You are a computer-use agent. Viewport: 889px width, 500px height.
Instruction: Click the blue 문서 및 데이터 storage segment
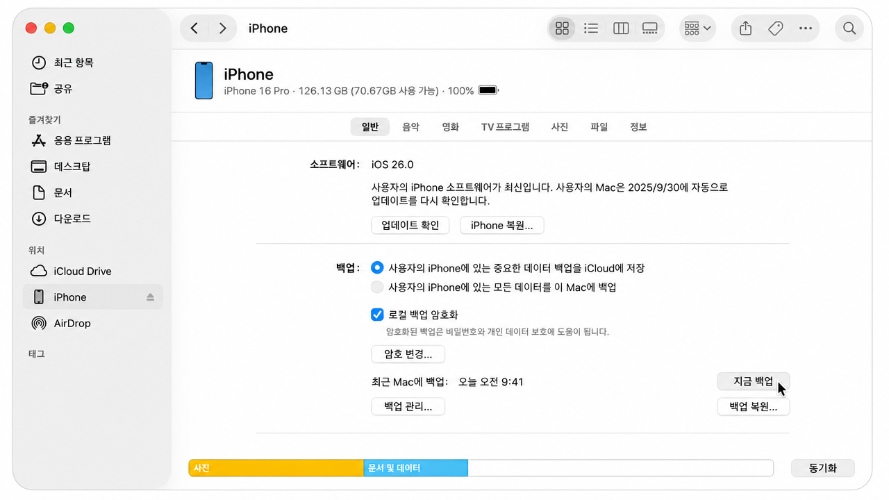click(x=416, y=468)
